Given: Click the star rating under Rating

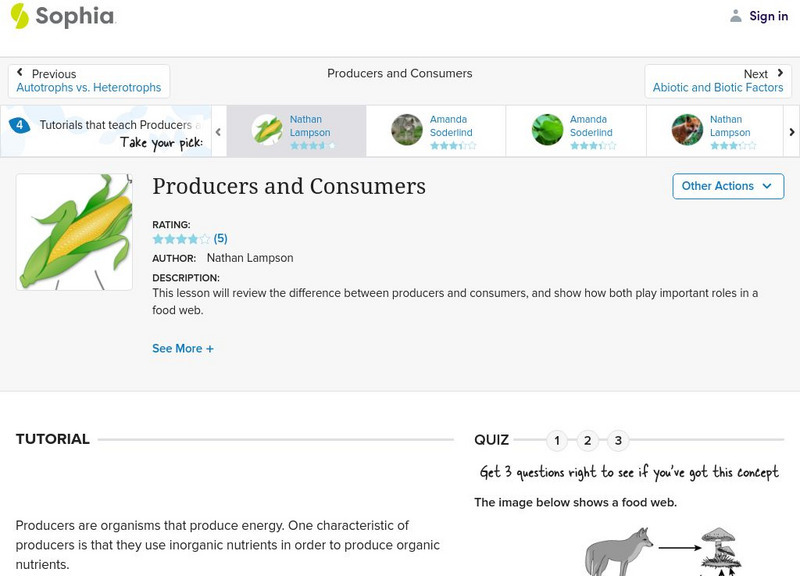Looking at the screenshot, I should (181, 239).
